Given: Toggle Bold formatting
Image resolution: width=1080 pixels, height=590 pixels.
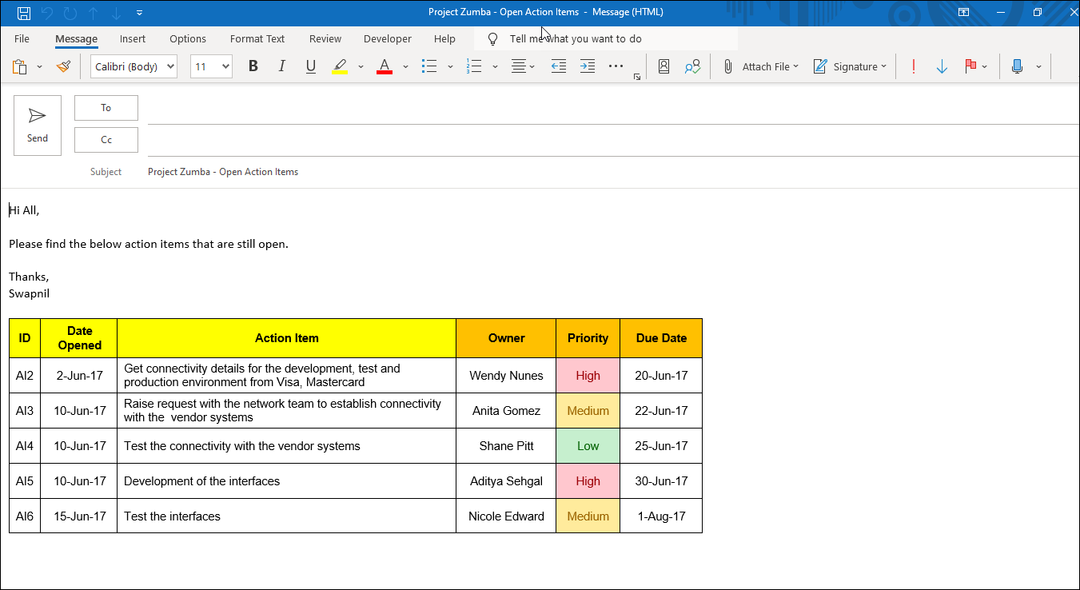Looking at the screenshot, I should [253, 67].
